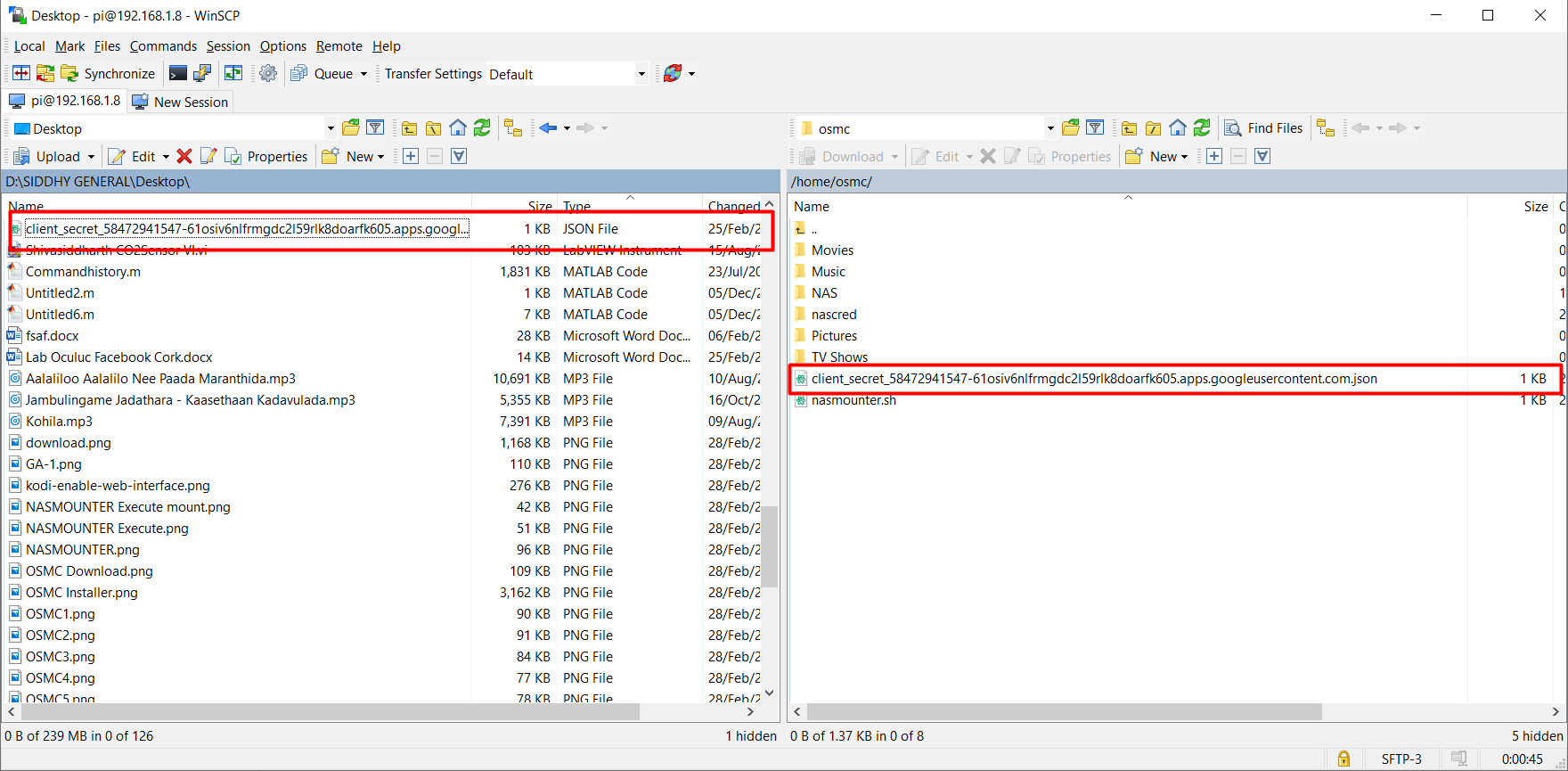The width and height of the screenshot is (1568, 771).
Task: Click the local Edit button
Action: [x=132, y=156]
